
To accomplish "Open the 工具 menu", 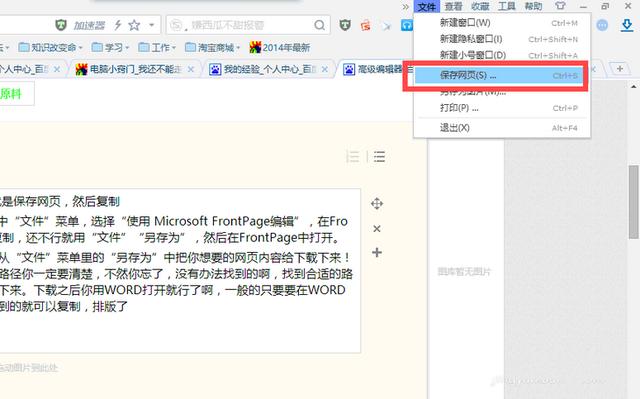I will [x=507, y=7].
